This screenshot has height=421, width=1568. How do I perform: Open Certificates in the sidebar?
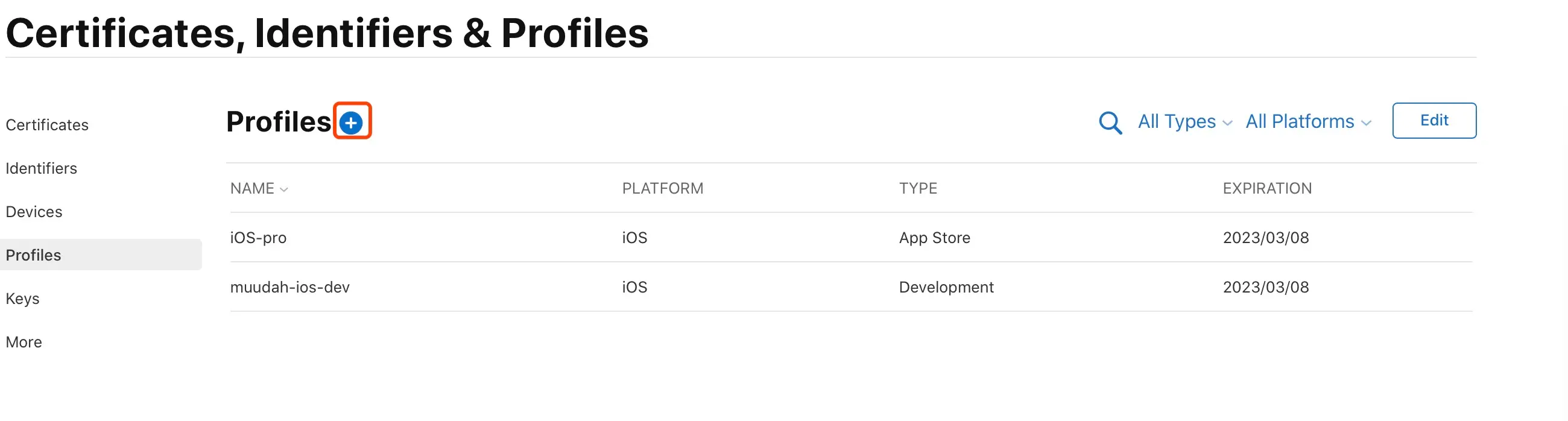48,125
